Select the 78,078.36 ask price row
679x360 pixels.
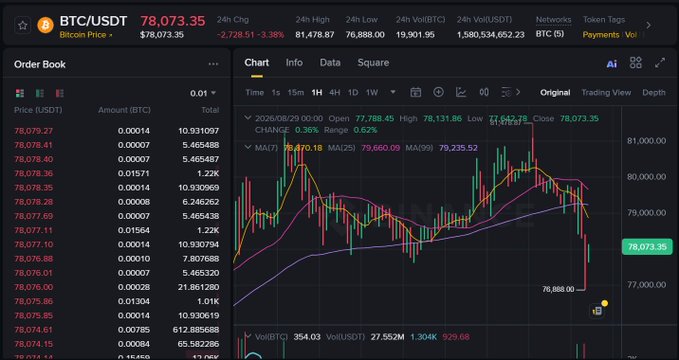116,173
